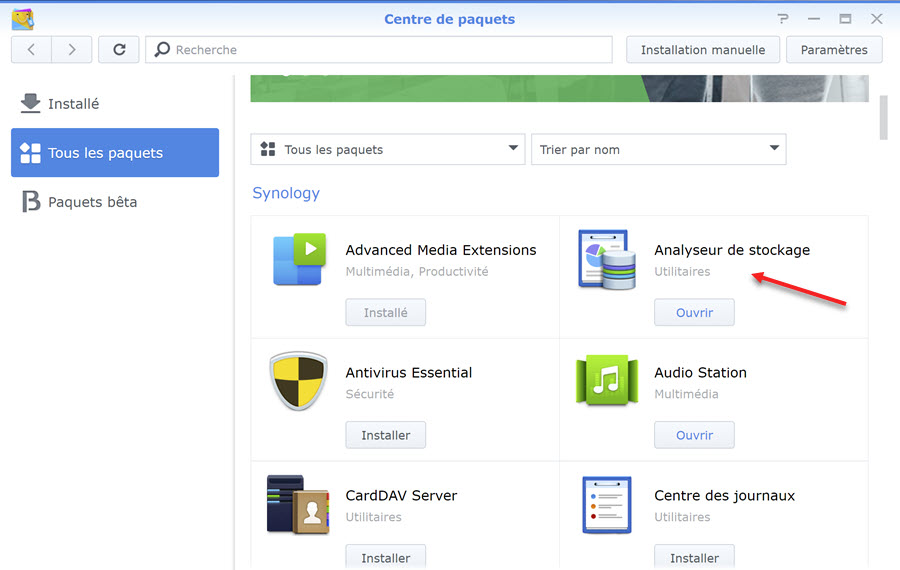Show the Installé packages section

pos(115,104)
